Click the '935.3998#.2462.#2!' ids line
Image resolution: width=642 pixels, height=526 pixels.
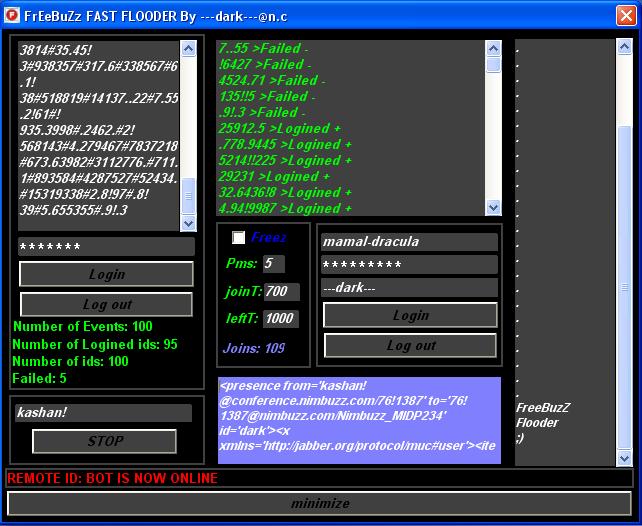coord(77,130)
